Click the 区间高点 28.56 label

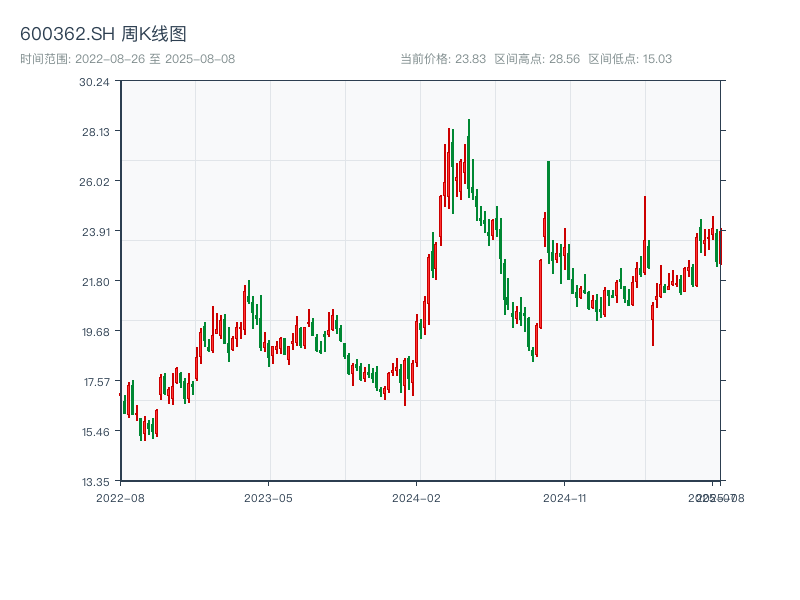[537, 59]
